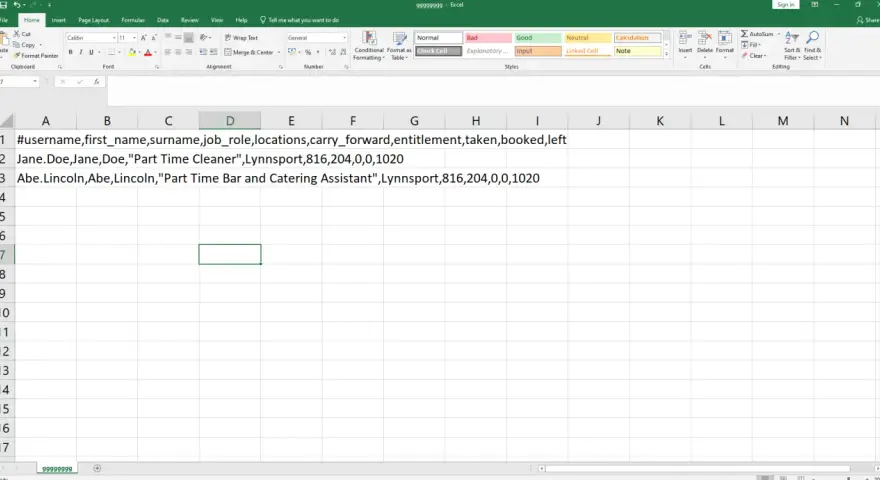Open Format as Table gallery
Image resolution: width=880 pixels, height=480 pixels.
coord(399,46)
